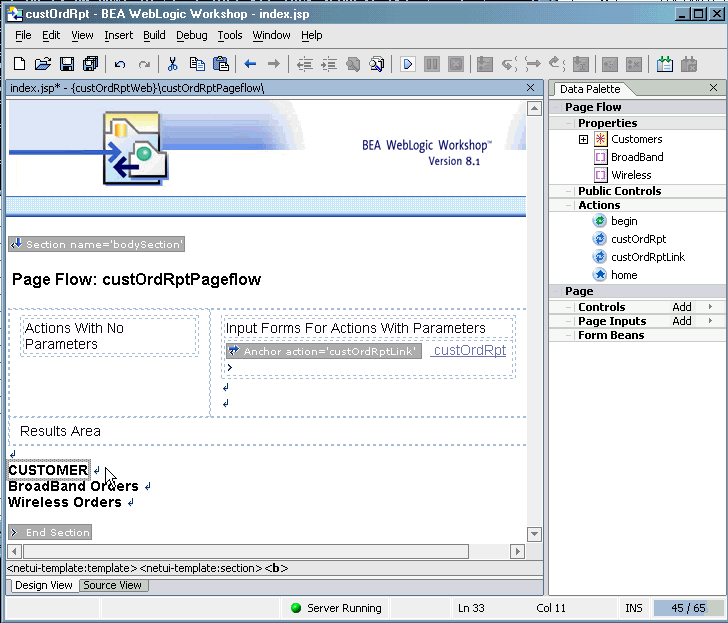Save the file with the floppy icon
Image resolution: width=728 pixels, height=623 pixels.
pyautogui.click(x=67, y=64)
